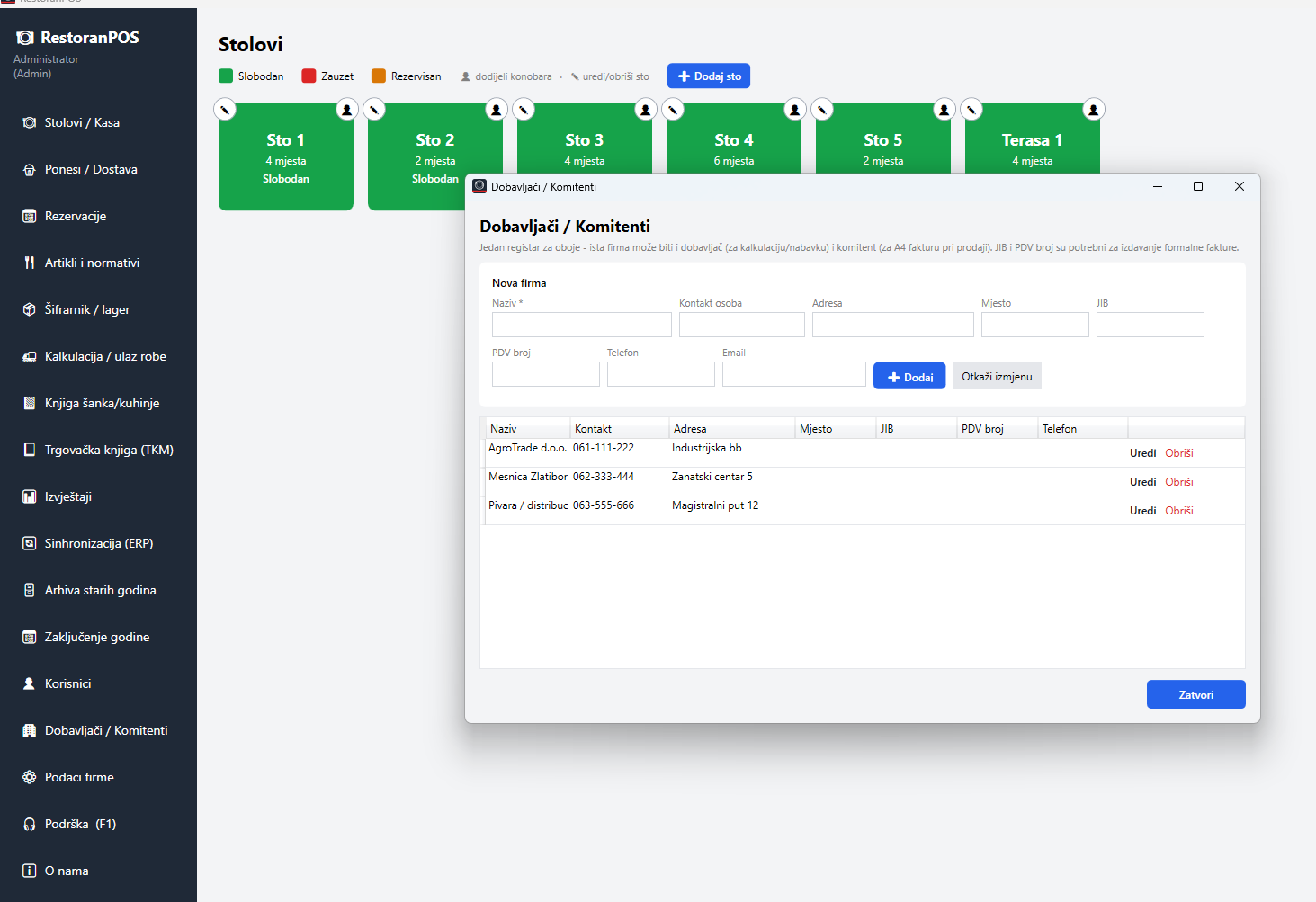Click Uredi for Mesnica Zlatibor
Screen dimensions: 1316x902
coord(1143,482)
